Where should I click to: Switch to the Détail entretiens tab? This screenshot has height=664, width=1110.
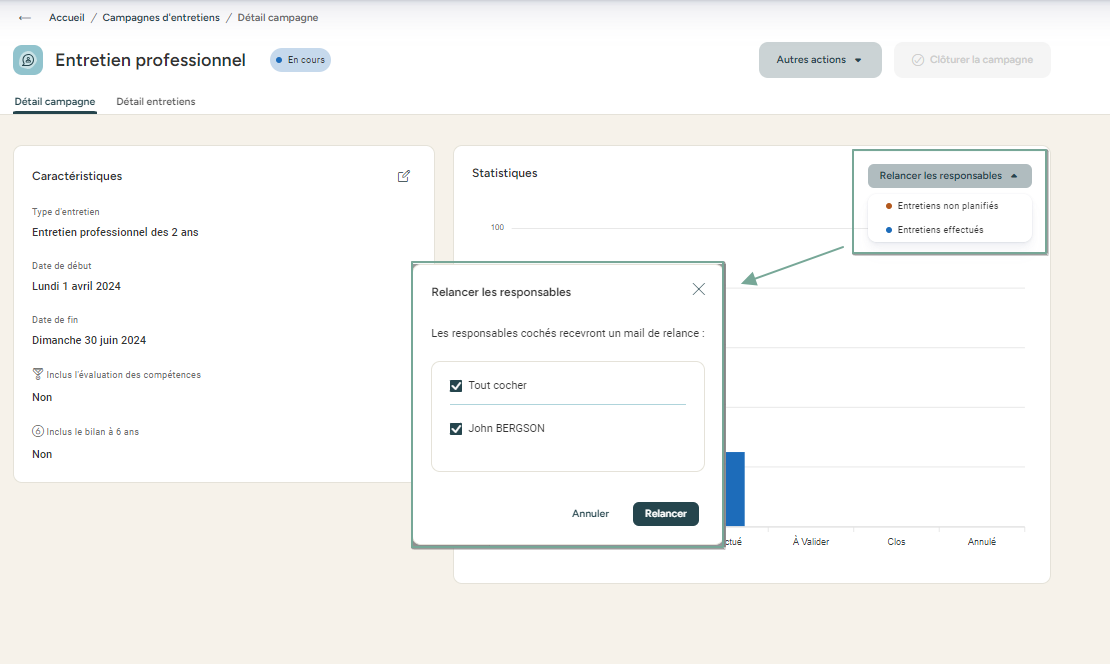[156, 101]
